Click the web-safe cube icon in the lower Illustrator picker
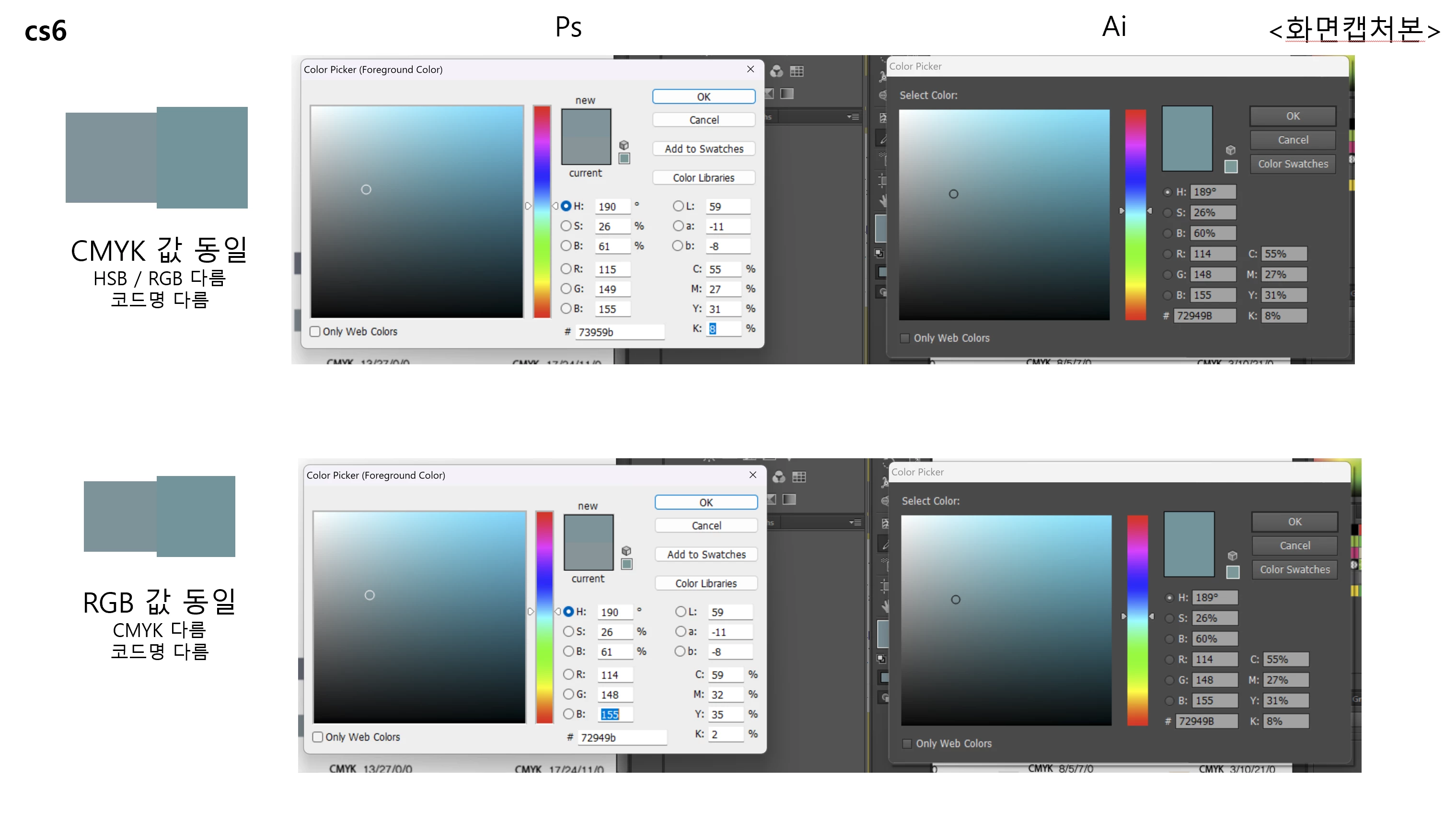The image size is (1456, 824). pyautogui.click(x=1232, y=556)
